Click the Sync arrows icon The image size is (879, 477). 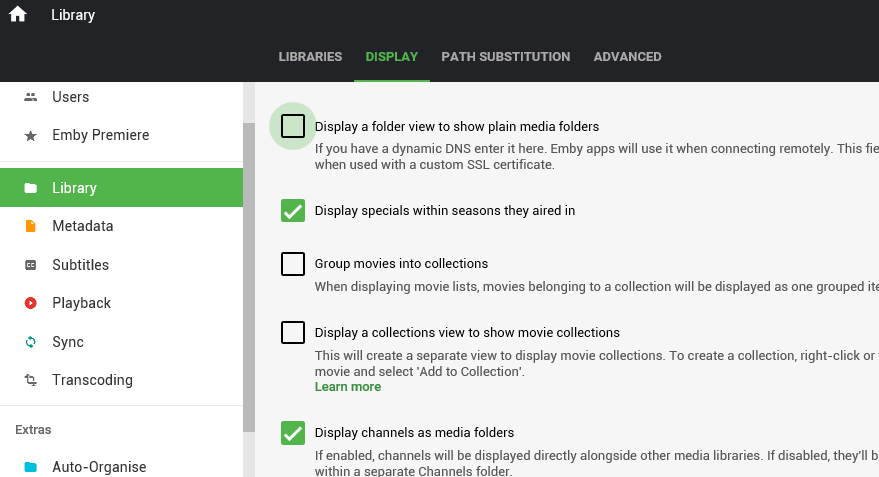coord(31,342)
